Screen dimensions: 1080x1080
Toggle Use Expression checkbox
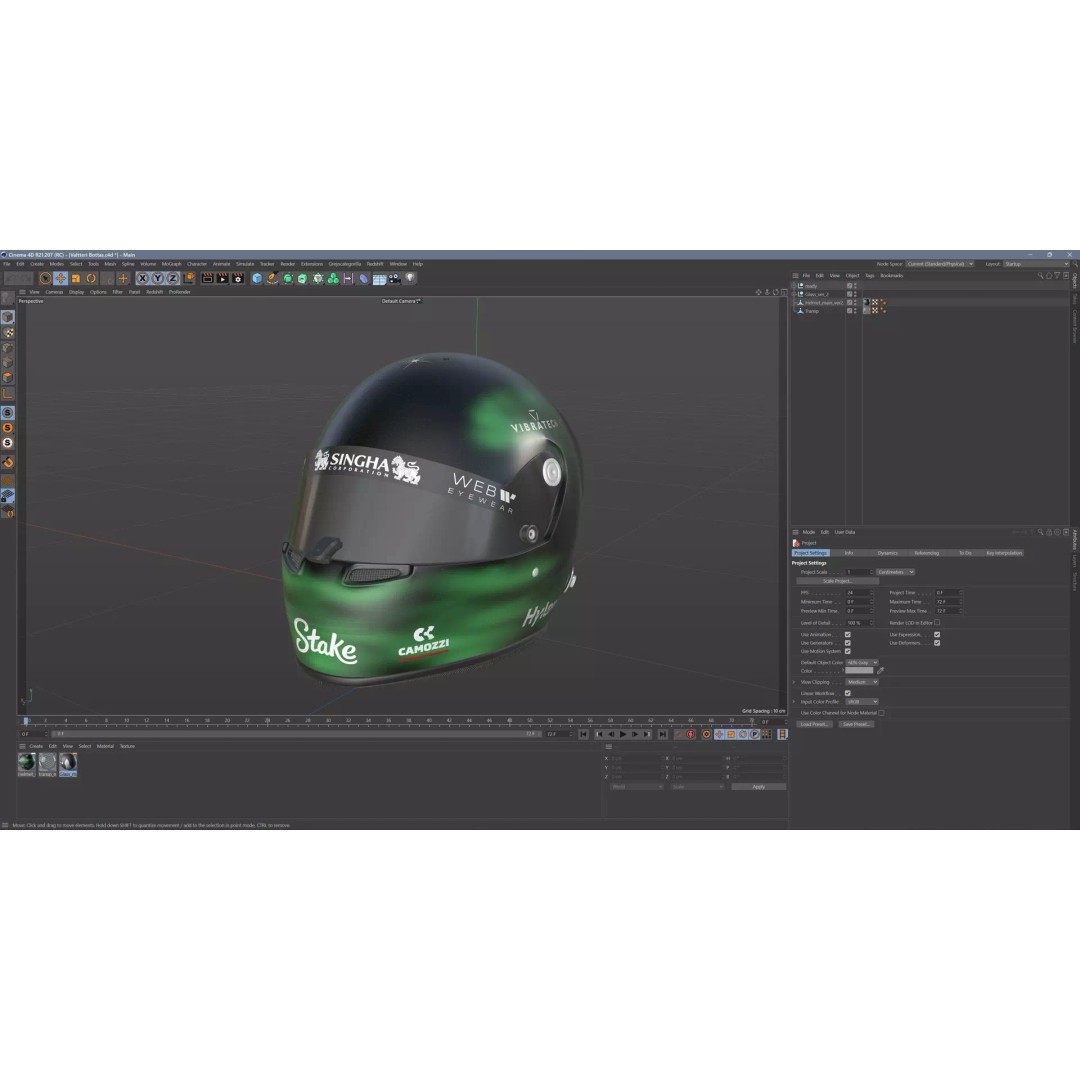[937, 634]
